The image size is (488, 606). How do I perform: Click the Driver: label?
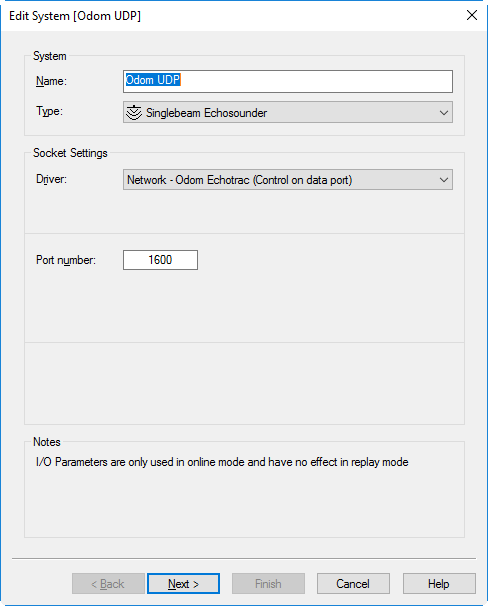point(51,179)
